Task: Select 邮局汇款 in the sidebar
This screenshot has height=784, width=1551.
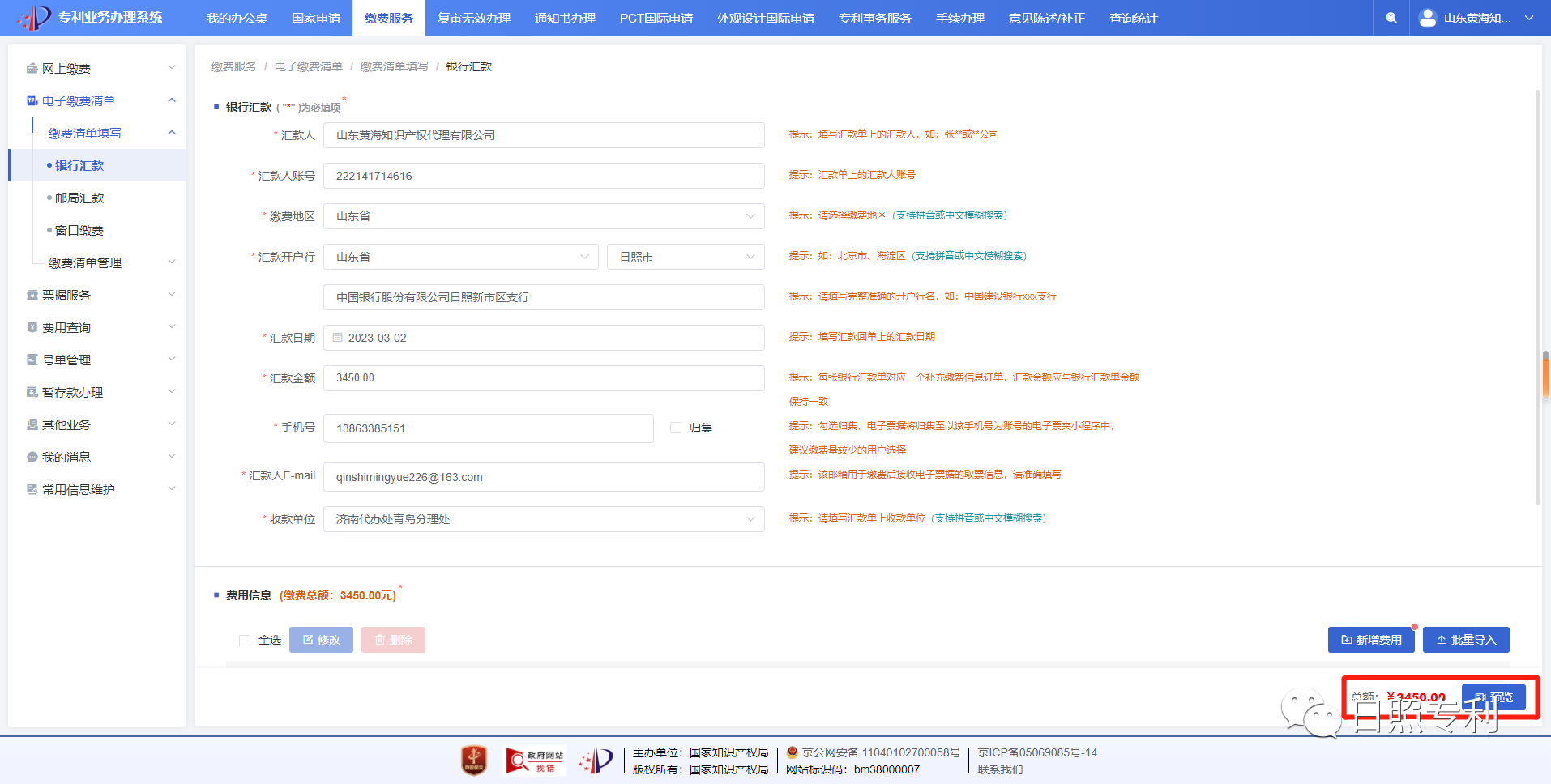Action: [x=79, y=198]
